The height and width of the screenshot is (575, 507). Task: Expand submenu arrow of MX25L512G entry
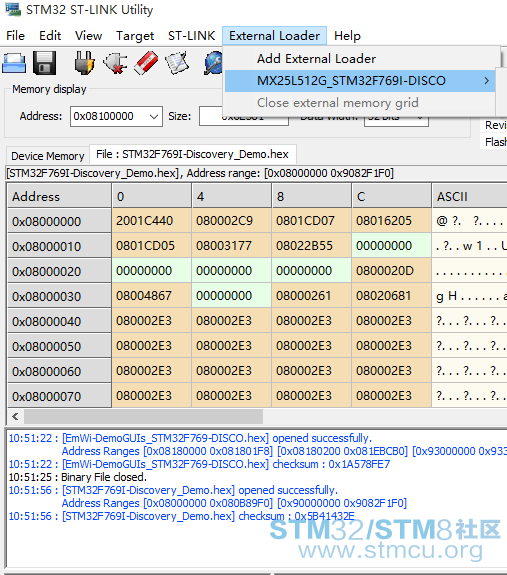486,81
